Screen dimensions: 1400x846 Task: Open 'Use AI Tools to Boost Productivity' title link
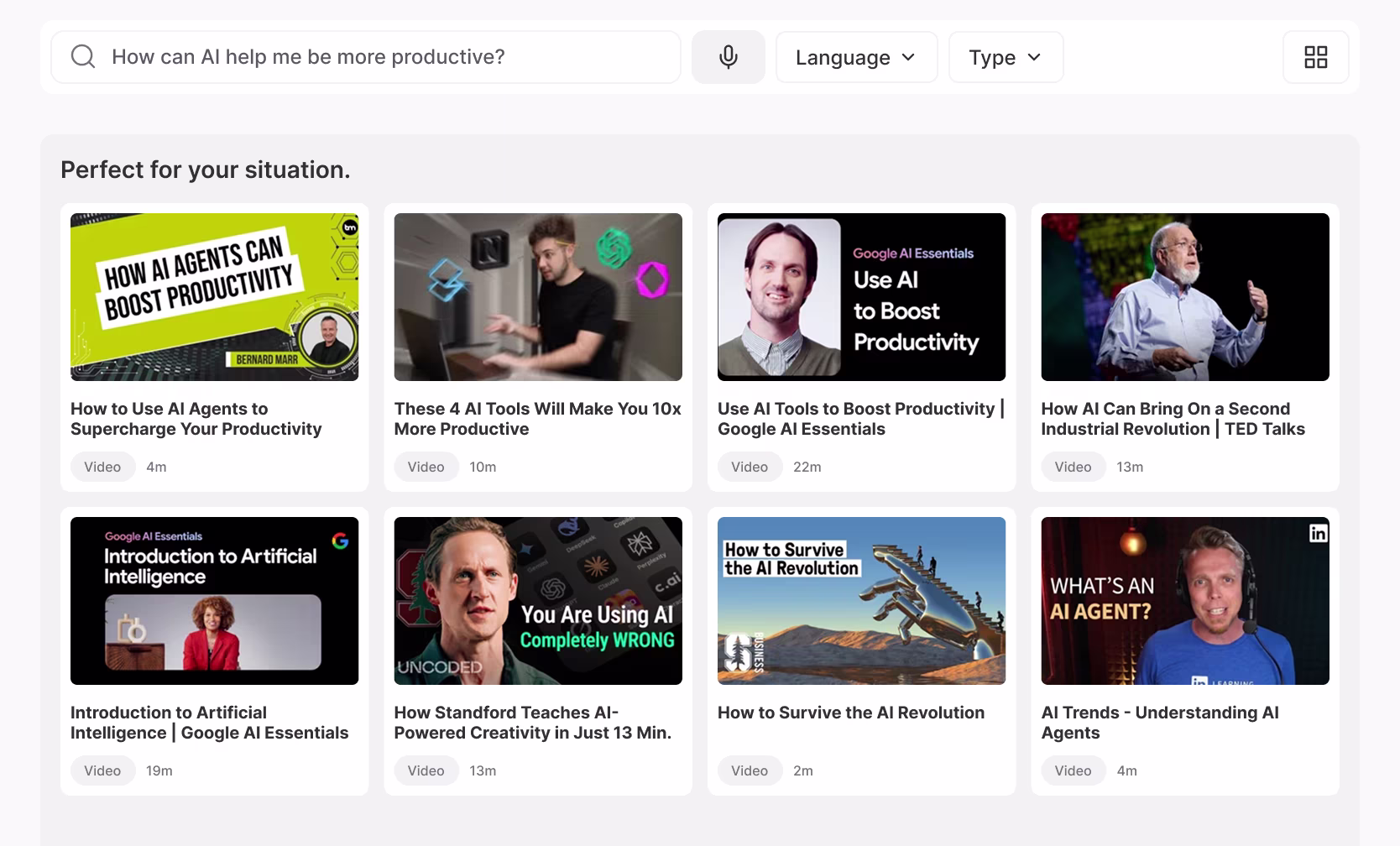tap(861, 419)
